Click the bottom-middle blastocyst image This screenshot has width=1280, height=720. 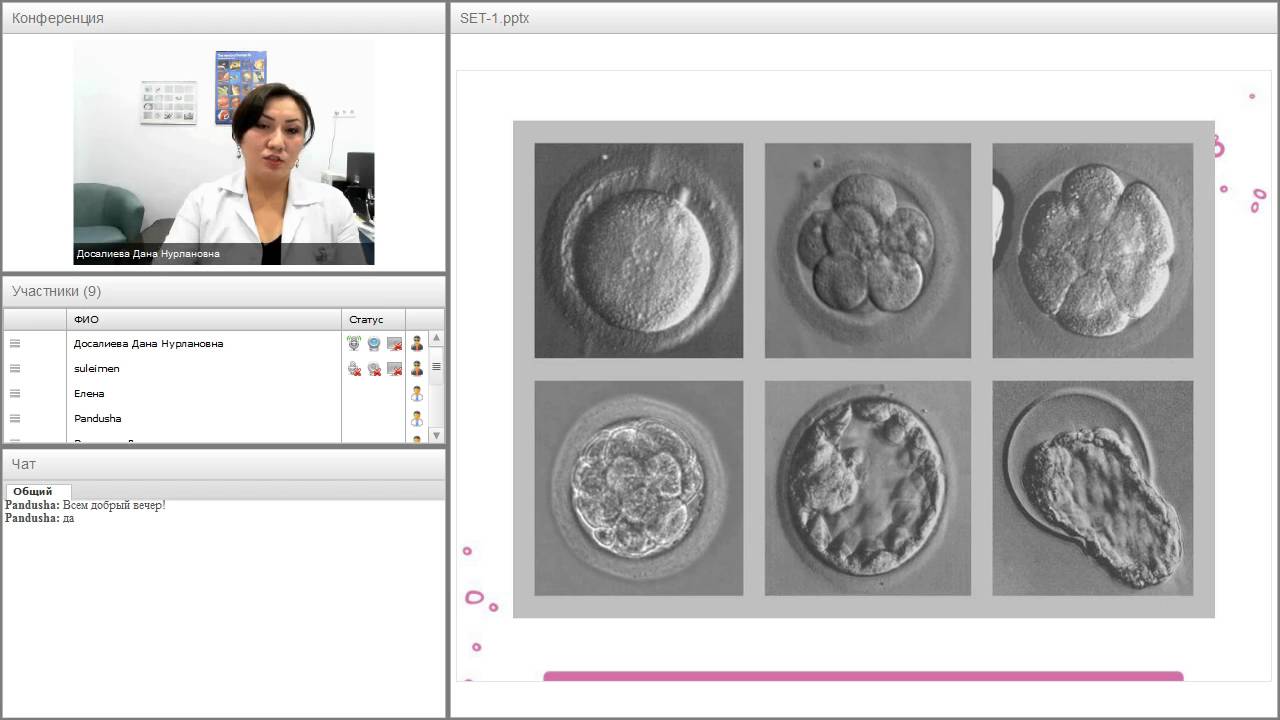[867, 488]
